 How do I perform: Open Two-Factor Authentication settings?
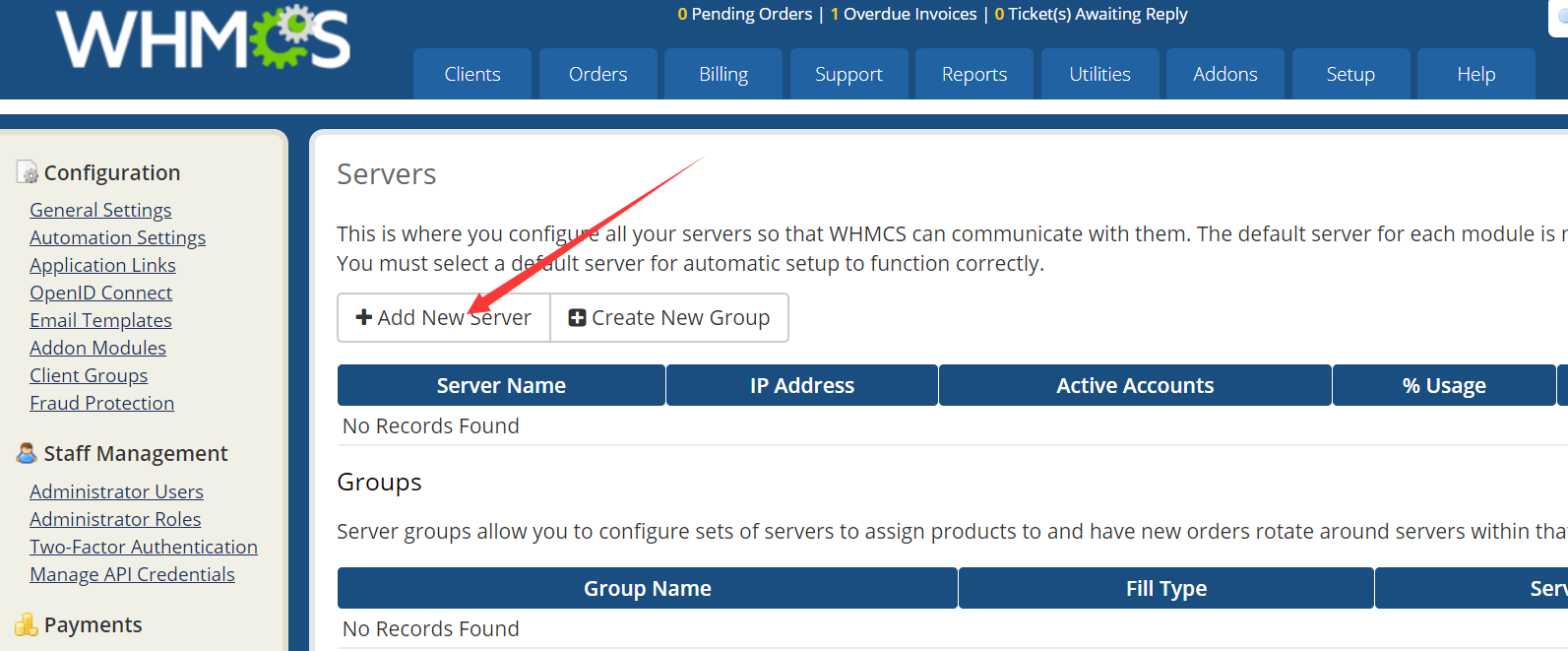pos(144,547)
